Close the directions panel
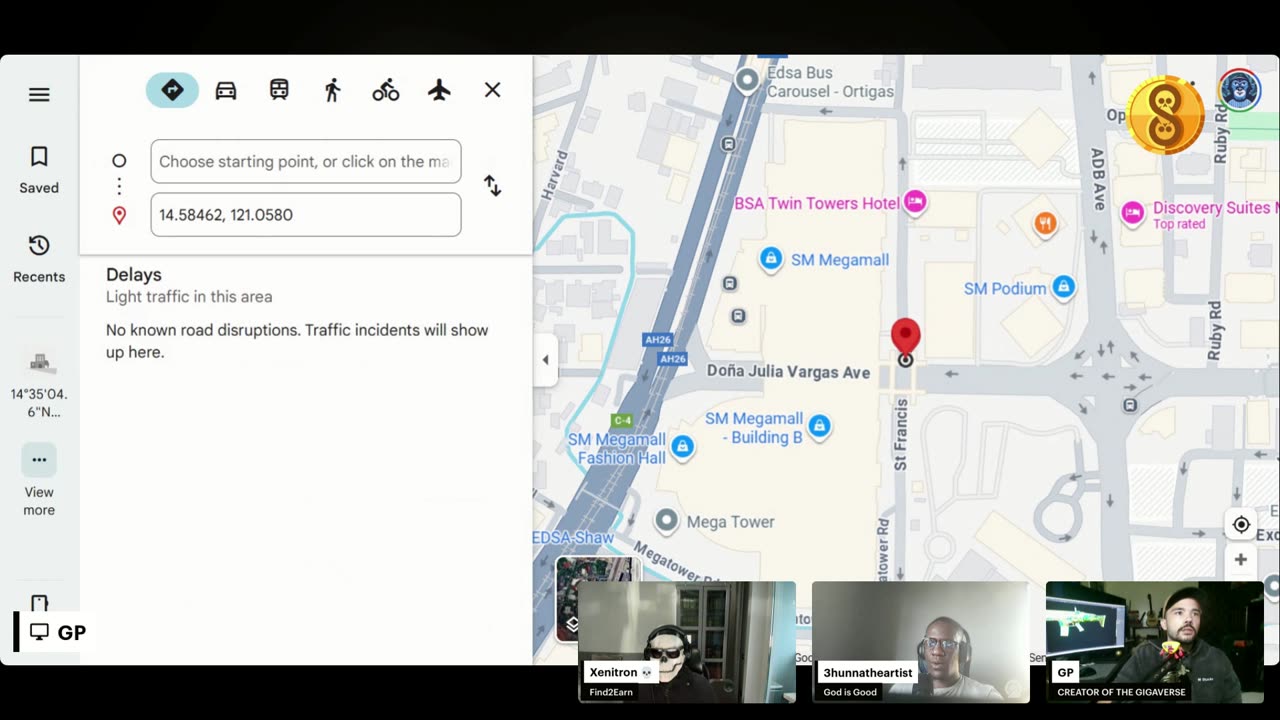 coord(492,90)
